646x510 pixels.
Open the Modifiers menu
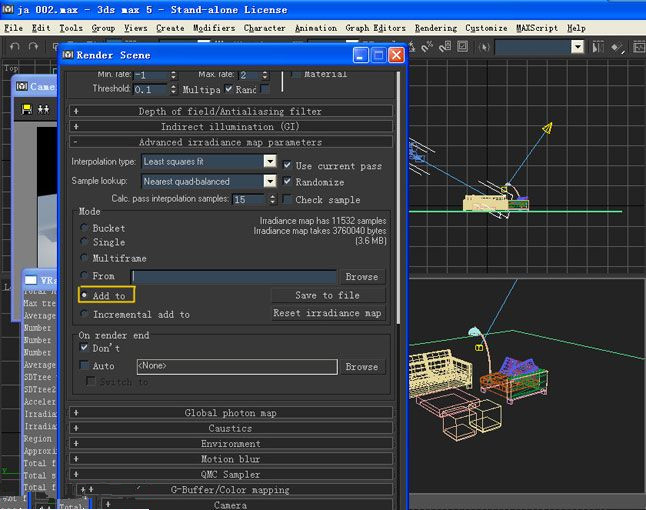pos(214,28)
